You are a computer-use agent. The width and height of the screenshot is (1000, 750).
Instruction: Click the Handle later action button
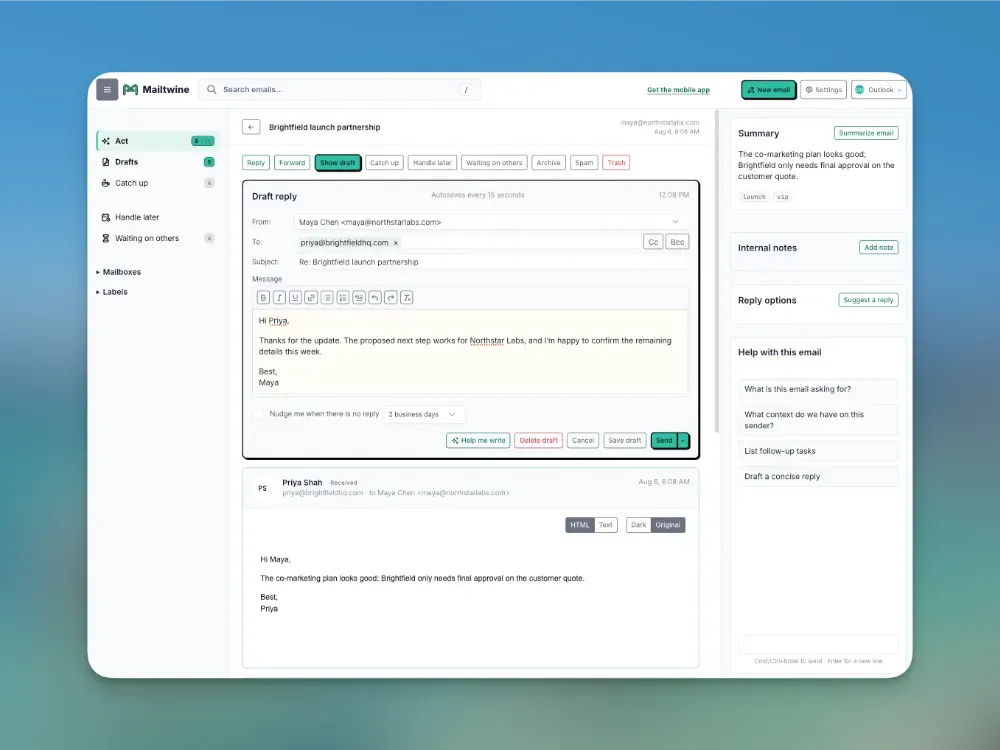(x=432, y=163)
